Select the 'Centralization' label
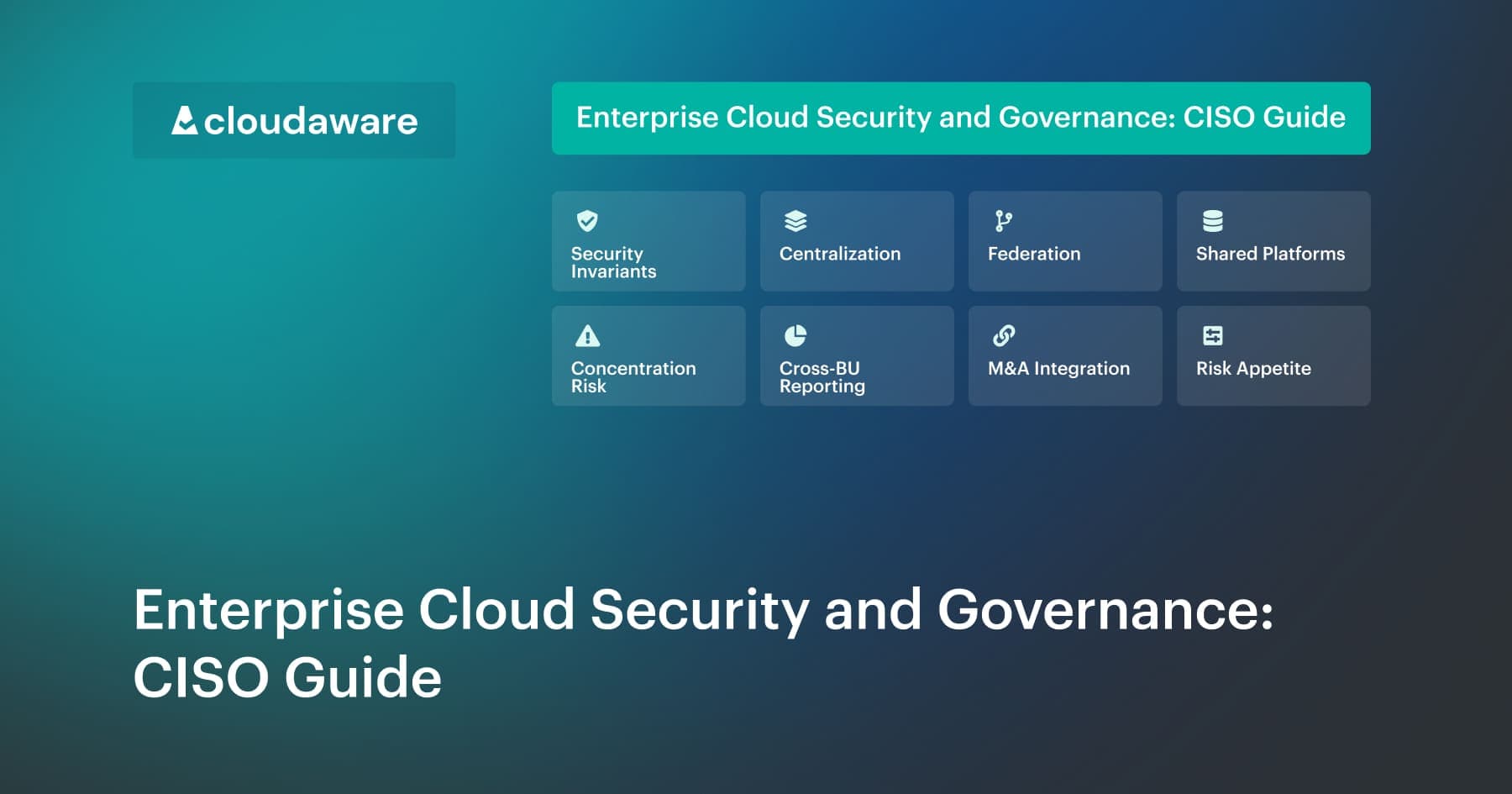 pyautogui.click(x=840, y=254)
